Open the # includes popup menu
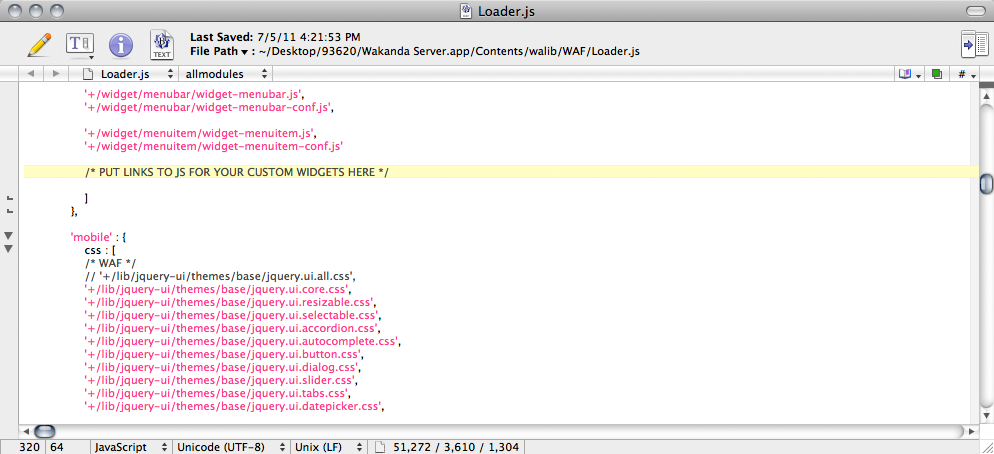This screenshot has height=454, width=994. point(965,74)
